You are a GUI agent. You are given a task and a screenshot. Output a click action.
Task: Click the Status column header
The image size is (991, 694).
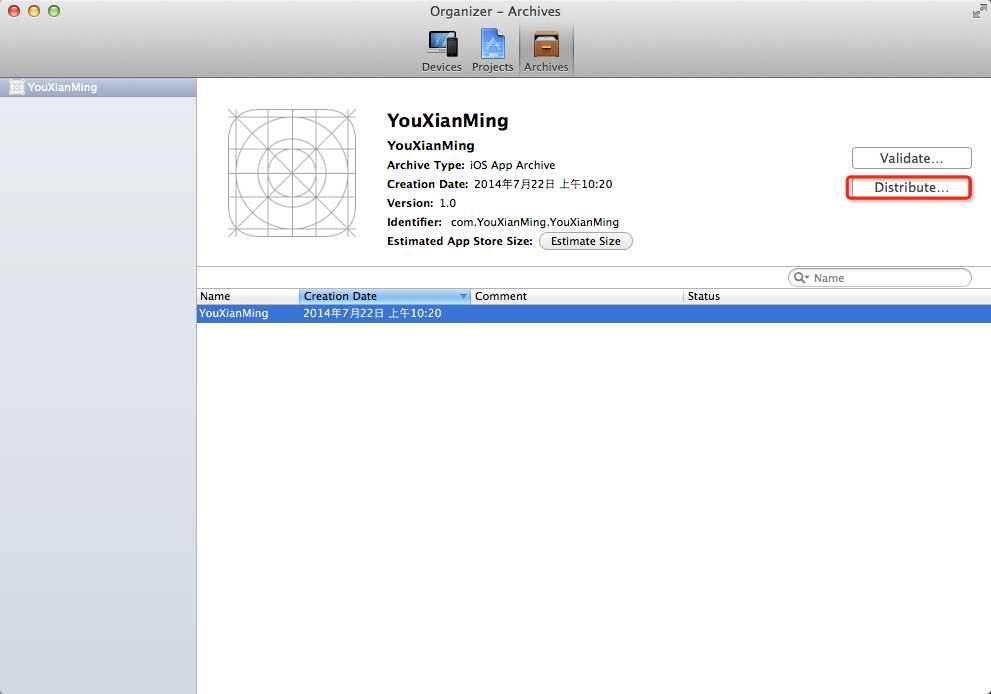(837, 296)
